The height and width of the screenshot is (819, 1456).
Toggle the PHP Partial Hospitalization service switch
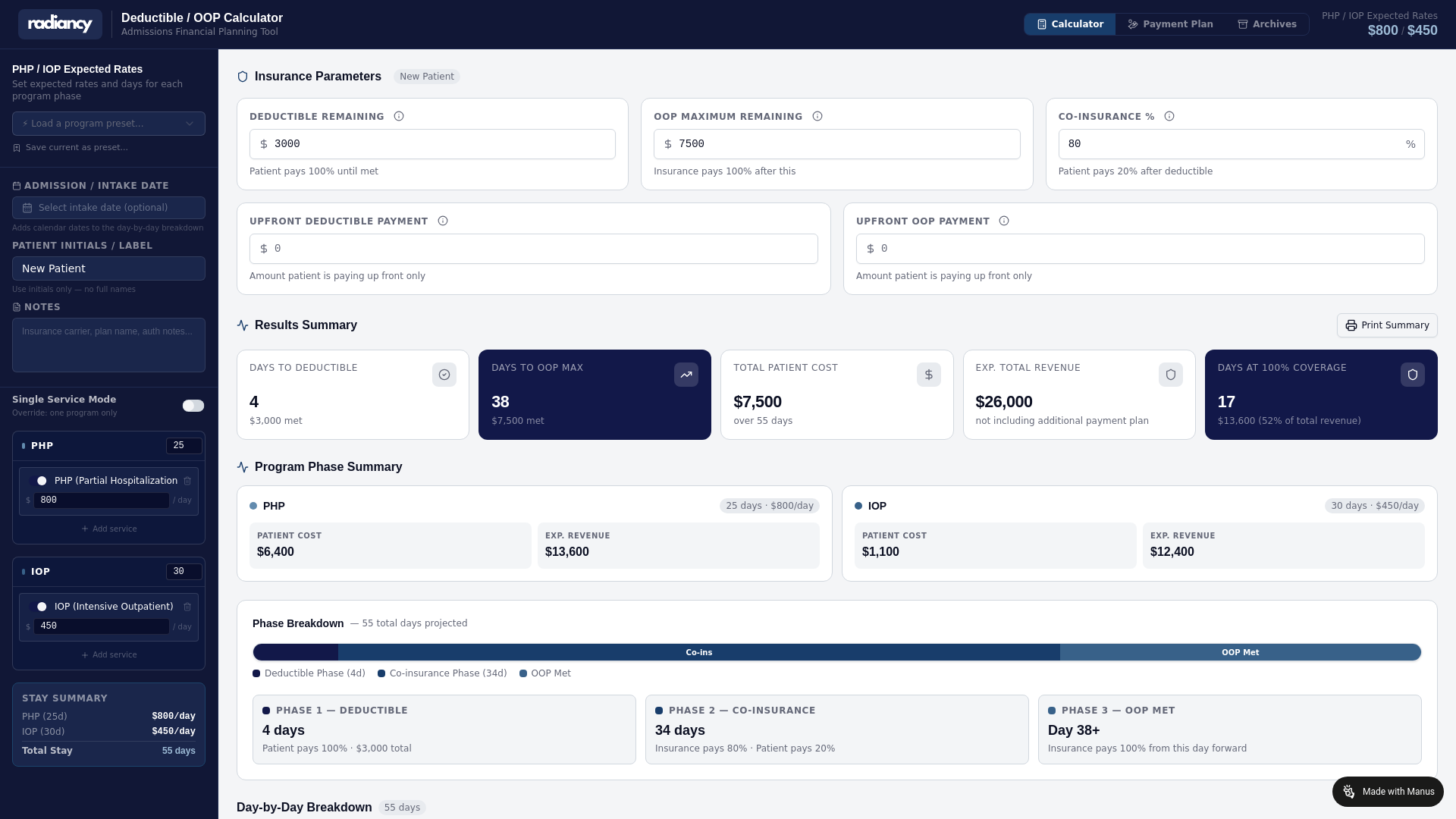[39, 481]
